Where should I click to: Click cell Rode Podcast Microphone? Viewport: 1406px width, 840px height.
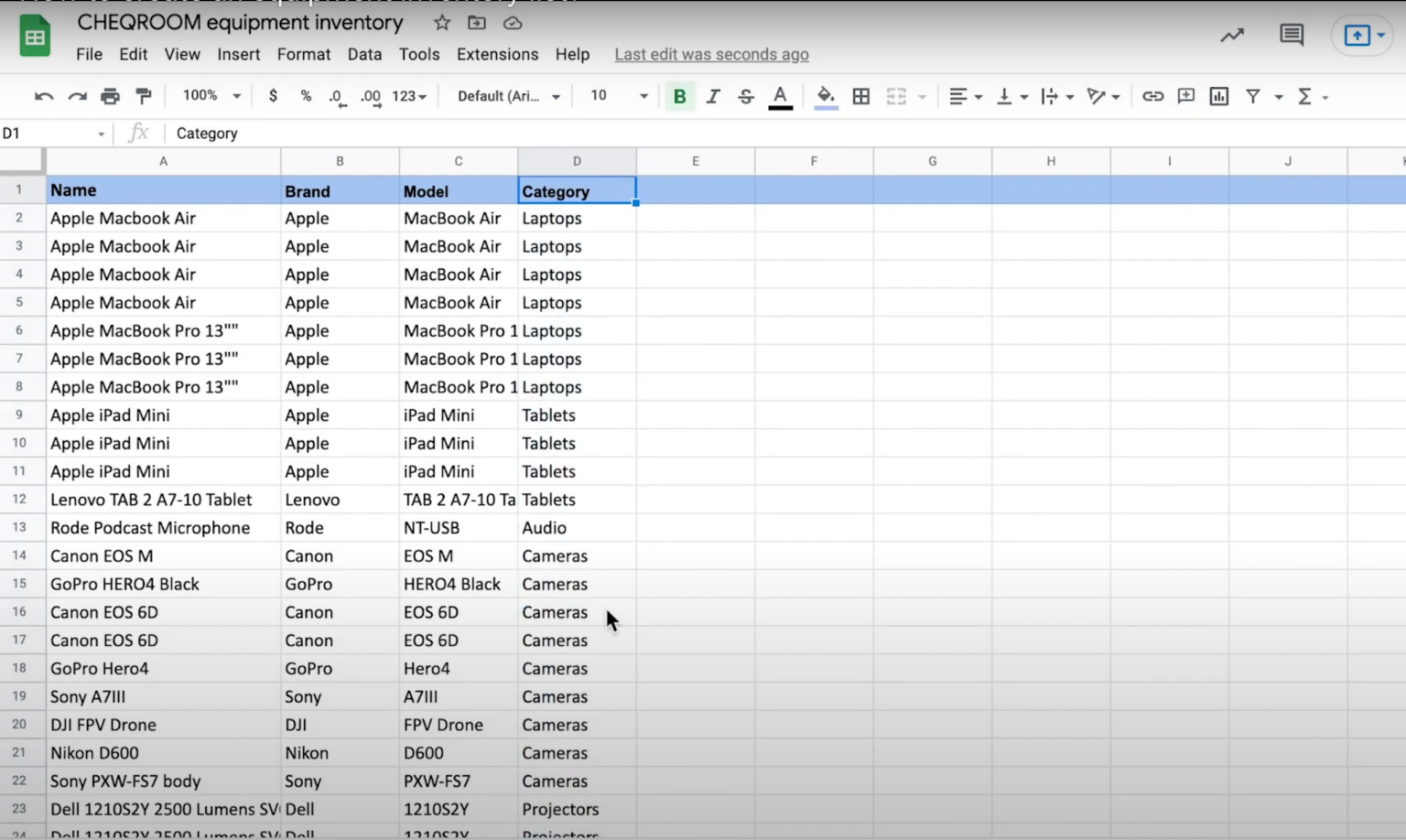click(164, 528)
